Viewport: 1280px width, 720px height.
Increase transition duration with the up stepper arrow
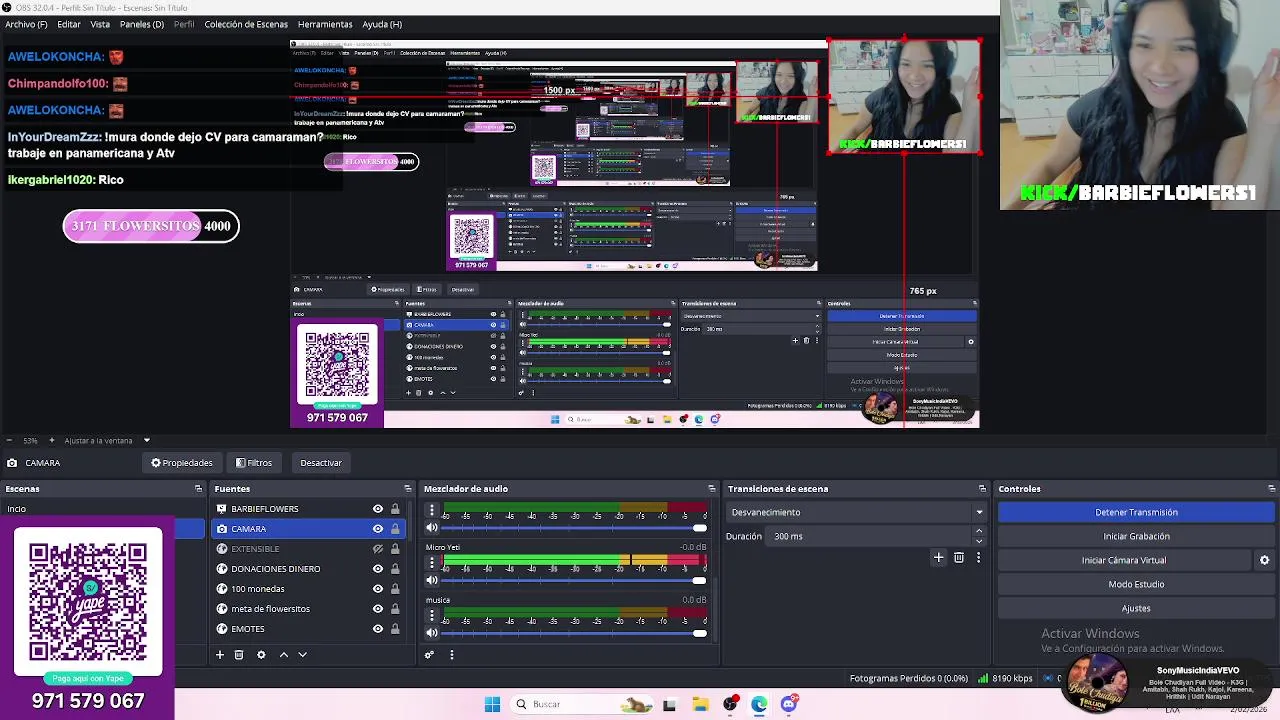coord(979,532)
